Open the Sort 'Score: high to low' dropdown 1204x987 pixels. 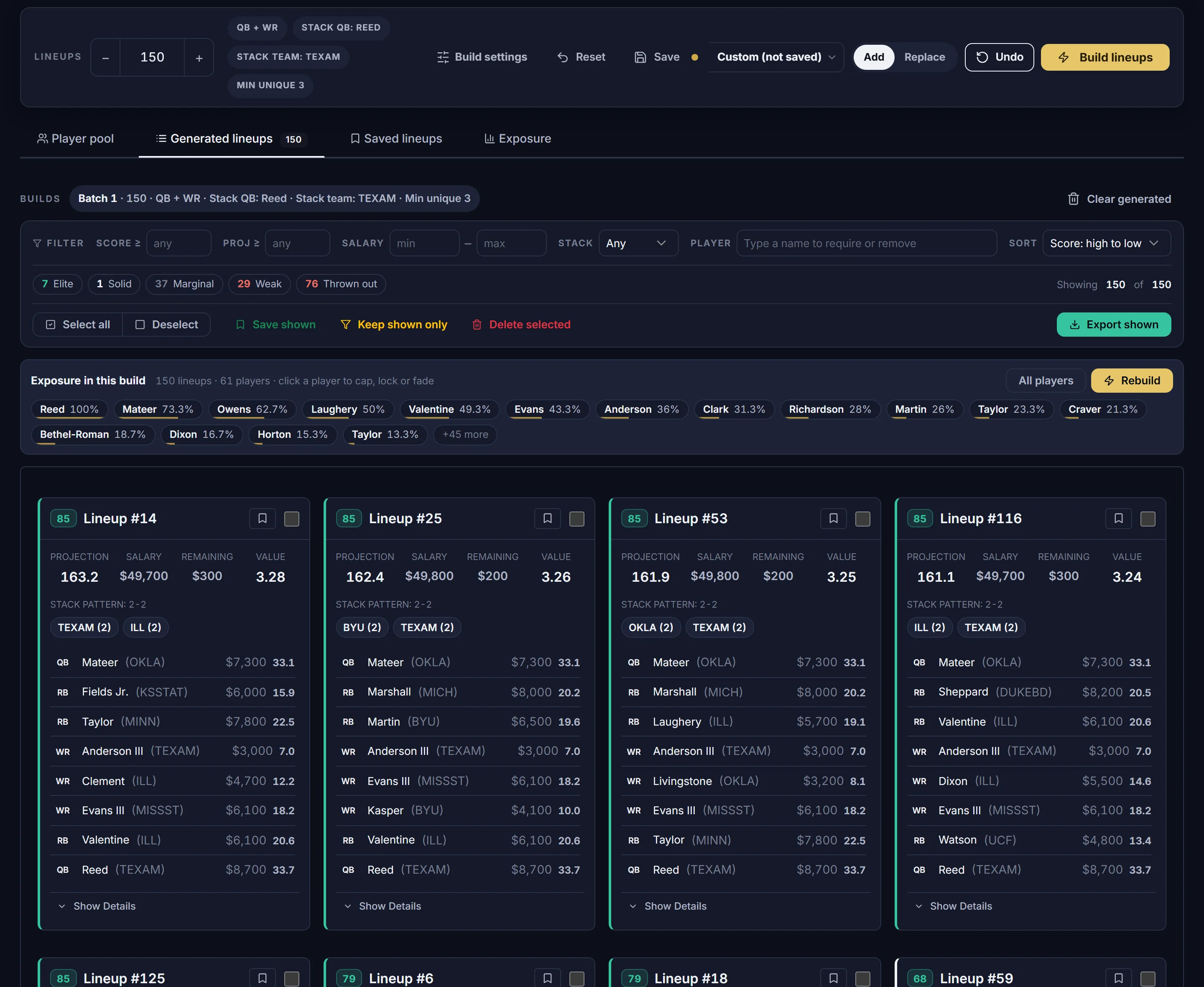click(x=1106, y=243)
